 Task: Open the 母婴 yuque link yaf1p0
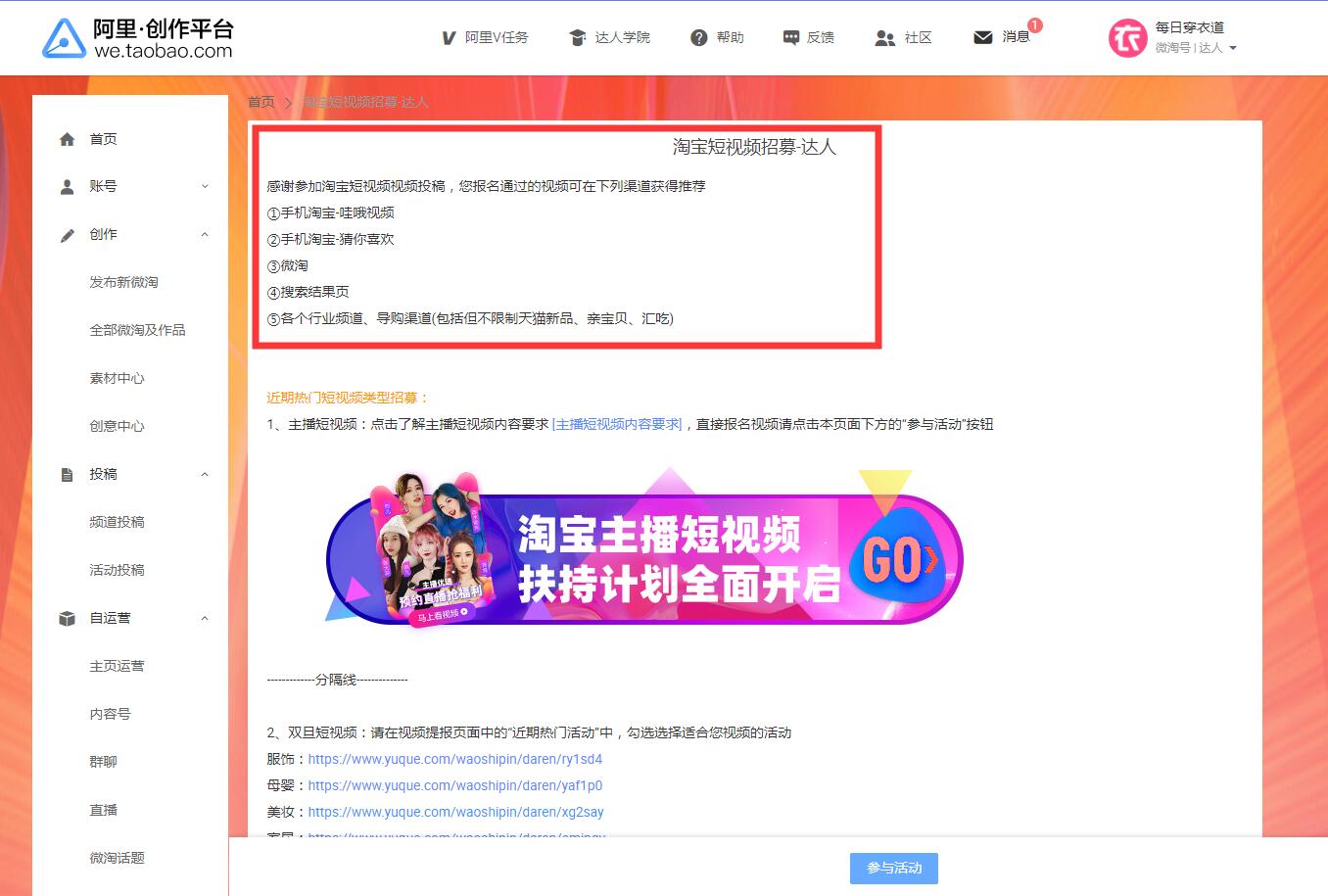(455, 785)
